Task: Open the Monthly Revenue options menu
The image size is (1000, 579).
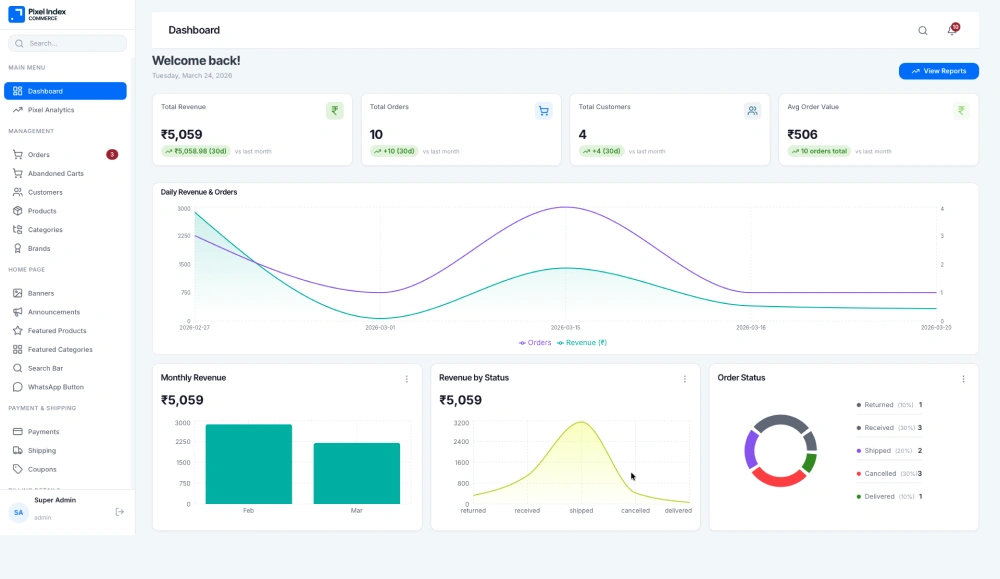Action: (406, 379)
